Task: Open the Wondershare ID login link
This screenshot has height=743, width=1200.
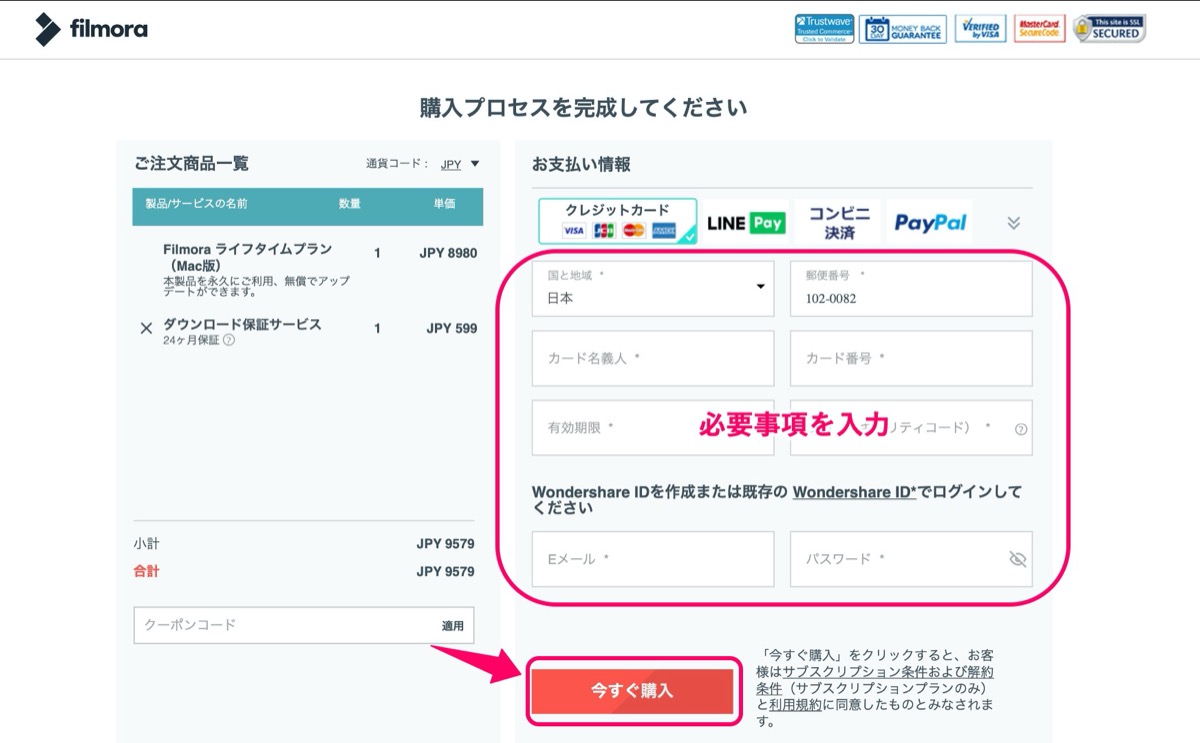Action: [855, 492]
